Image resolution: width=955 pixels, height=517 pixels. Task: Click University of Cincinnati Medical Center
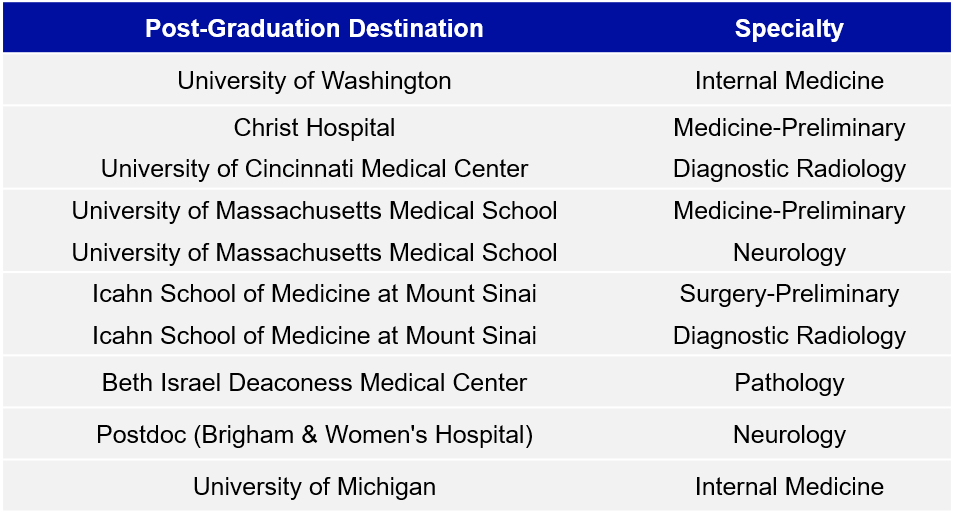coord(314,169)
